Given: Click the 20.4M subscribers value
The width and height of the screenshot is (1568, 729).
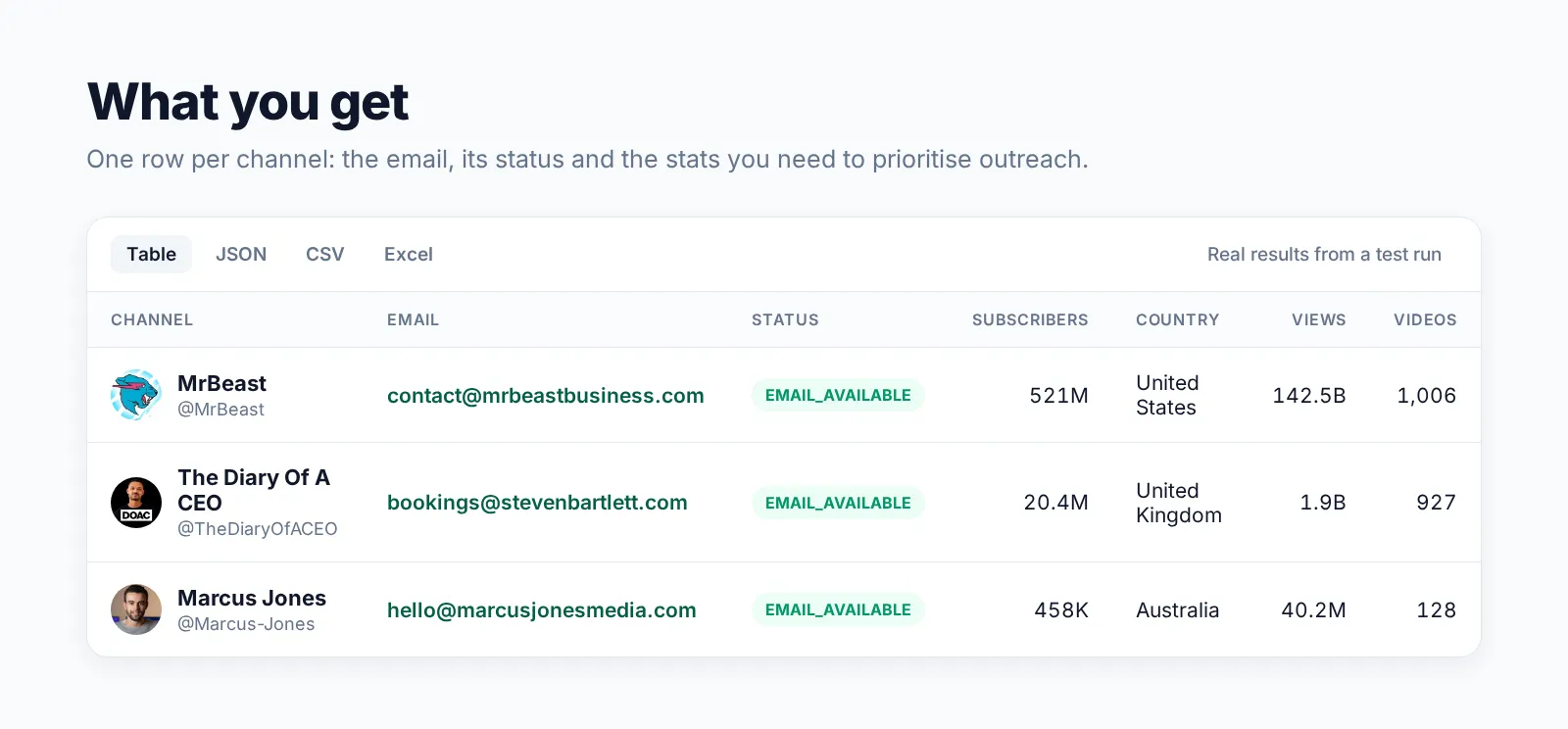Looking at the screenshot, I should (1055, 503).
